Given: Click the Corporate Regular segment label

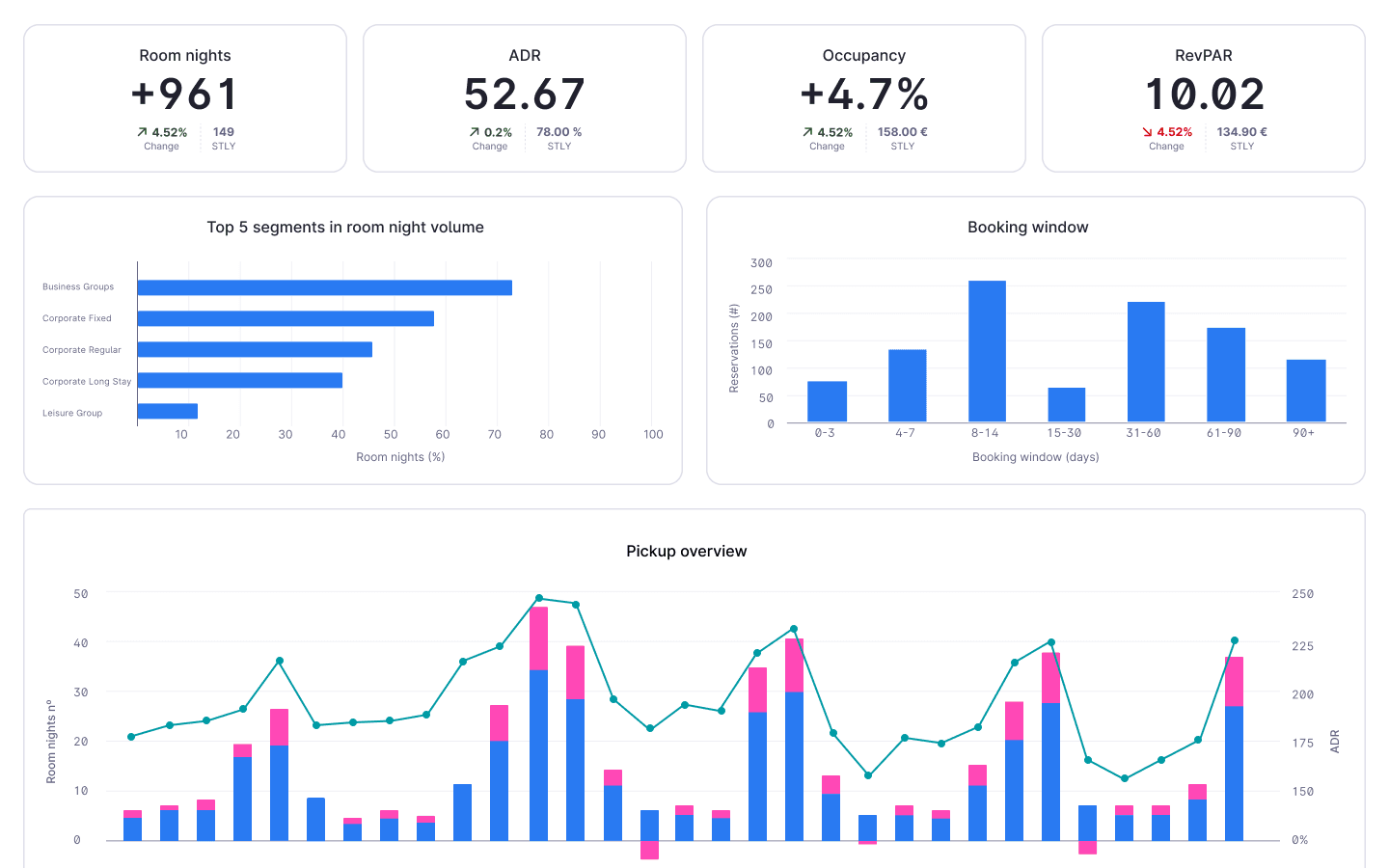Looking at the screenshot, I should click(82, 350).
